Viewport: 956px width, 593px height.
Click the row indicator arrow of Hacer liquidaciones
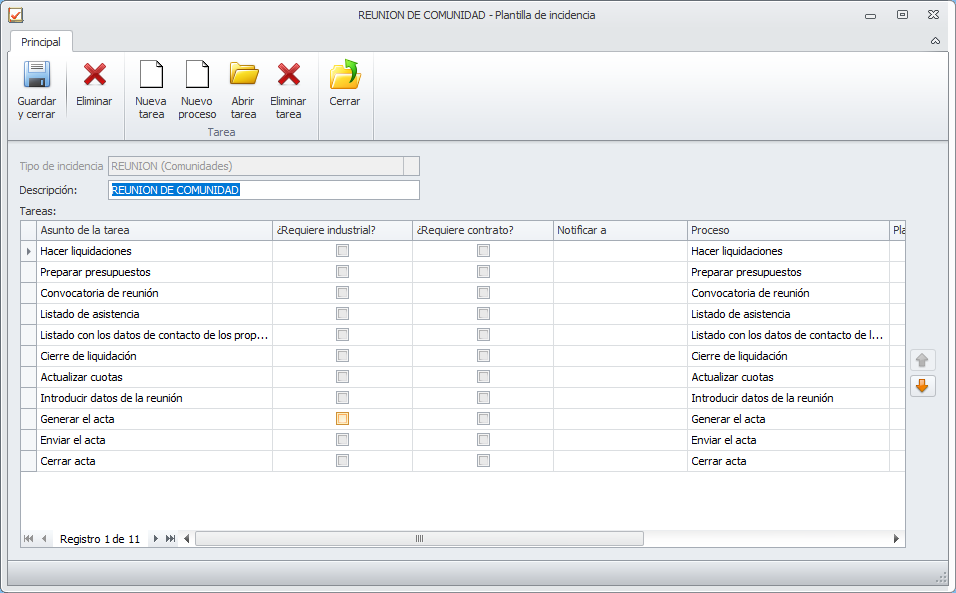(29, 251)
